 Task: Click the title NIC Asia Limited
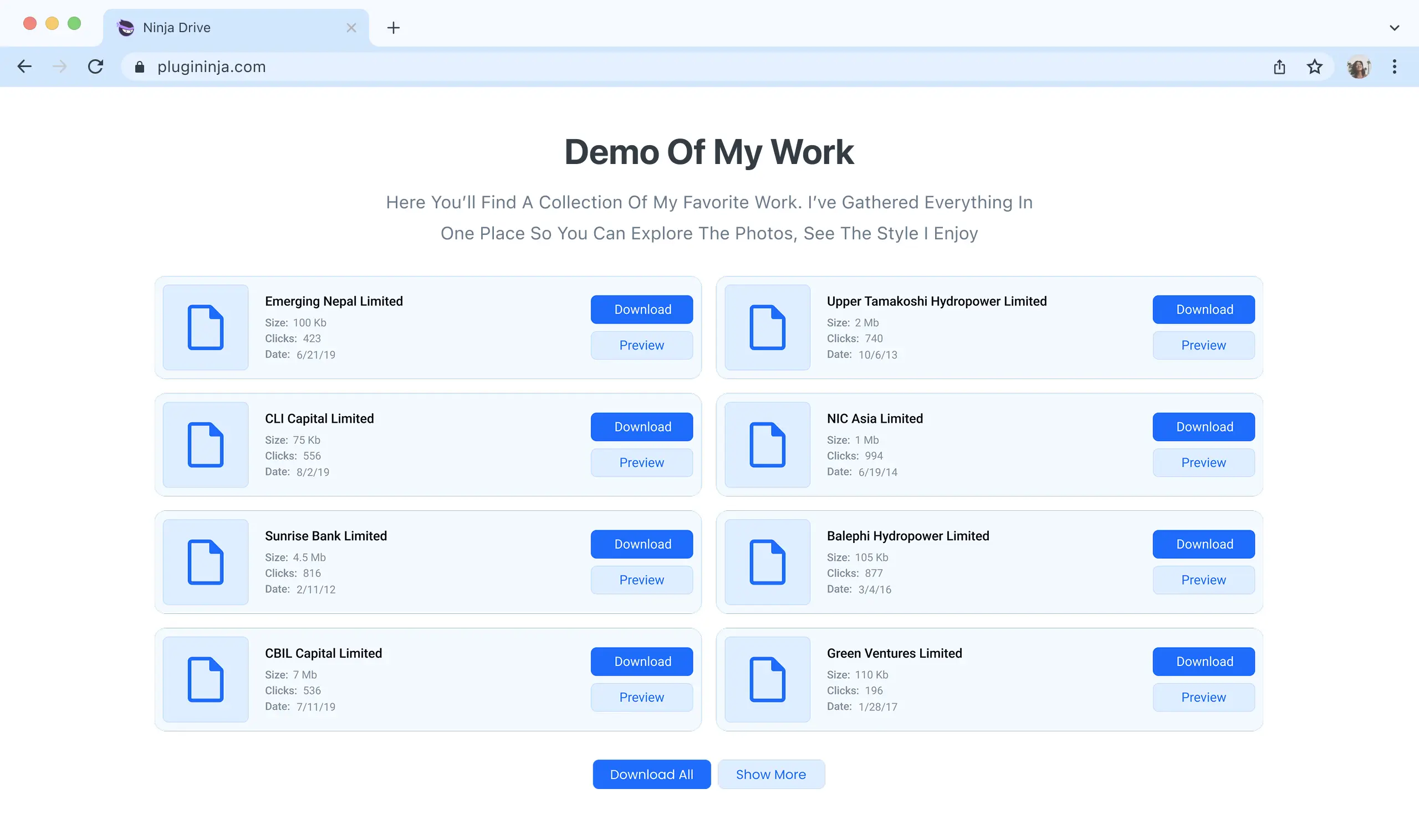click(874, 418)
